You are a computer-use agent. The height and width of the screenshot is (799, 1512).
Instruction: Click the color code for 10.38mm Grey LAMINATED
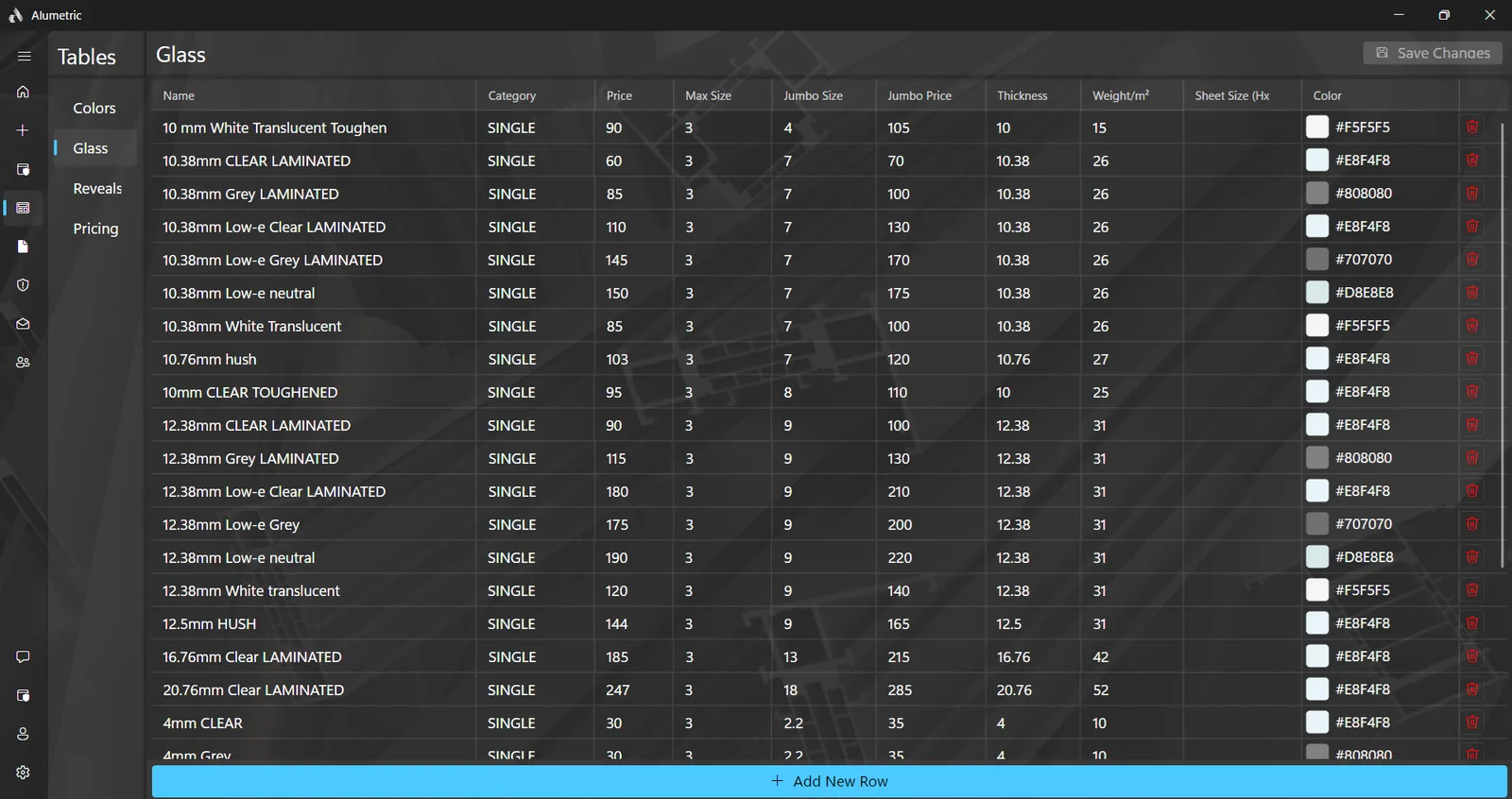tap(1364, 193)
